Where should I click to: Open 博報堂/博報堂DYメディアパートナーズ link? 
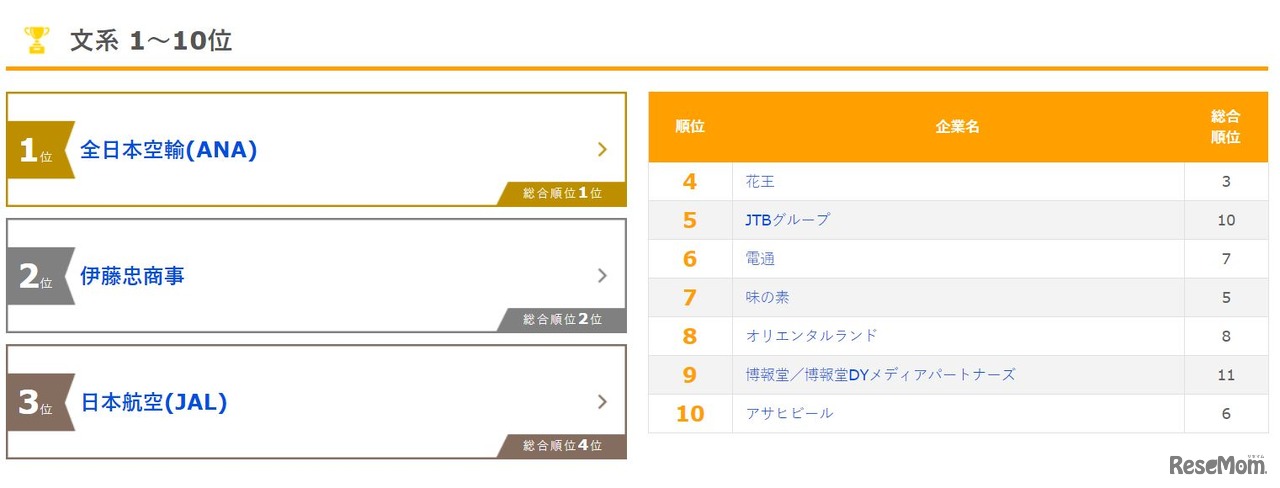(x=880, y=374)
